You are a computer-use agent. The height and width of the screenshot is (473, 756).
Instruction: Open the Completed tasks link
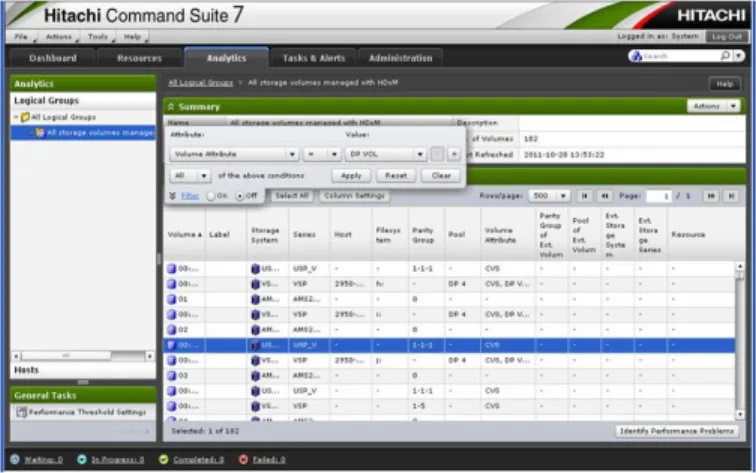coord(198,459)
